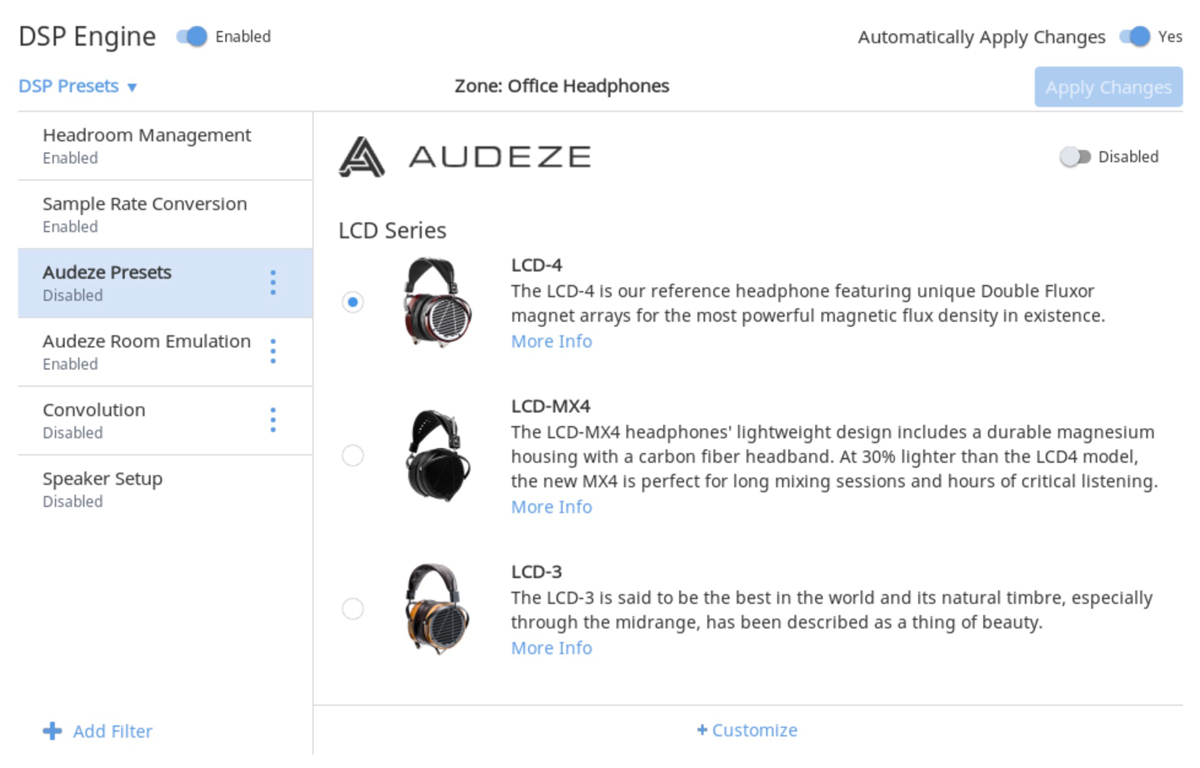Select Sample Rate Conversion filter
Screen dimensions: 1200x768
click(x=145, y=214)
